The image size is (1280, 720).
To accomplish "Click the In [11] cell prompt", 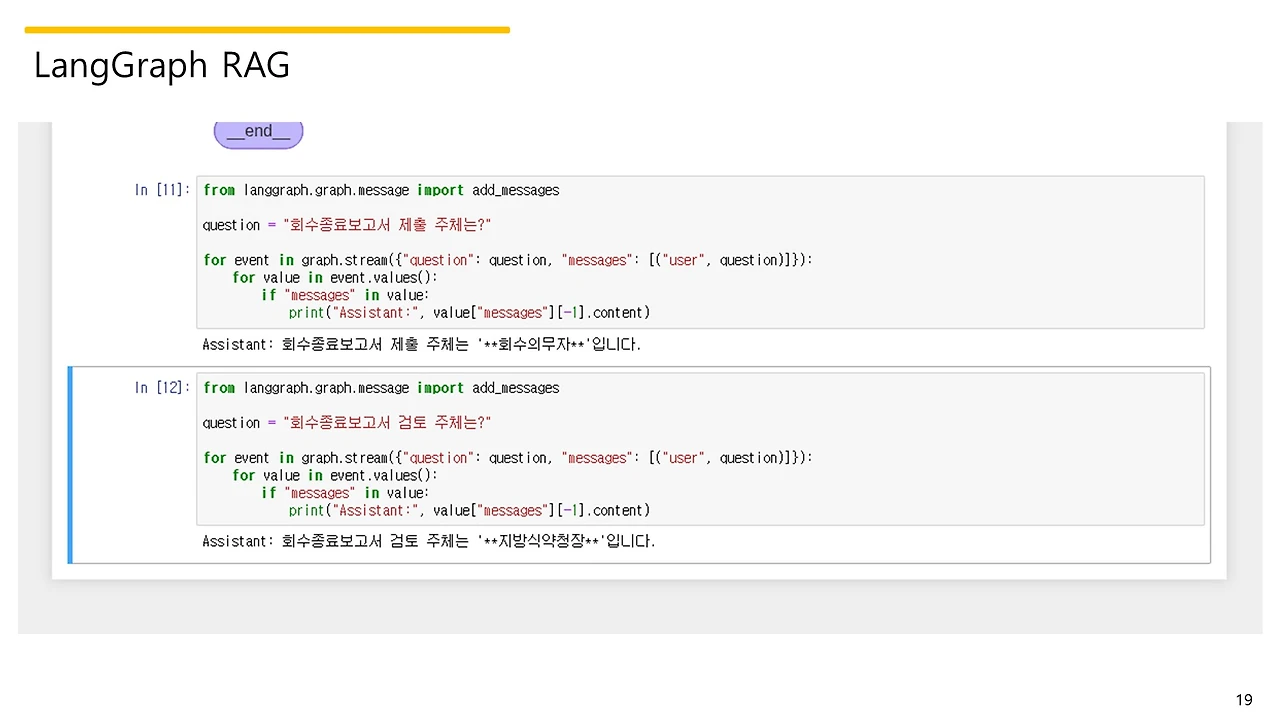I will [162, 190].
